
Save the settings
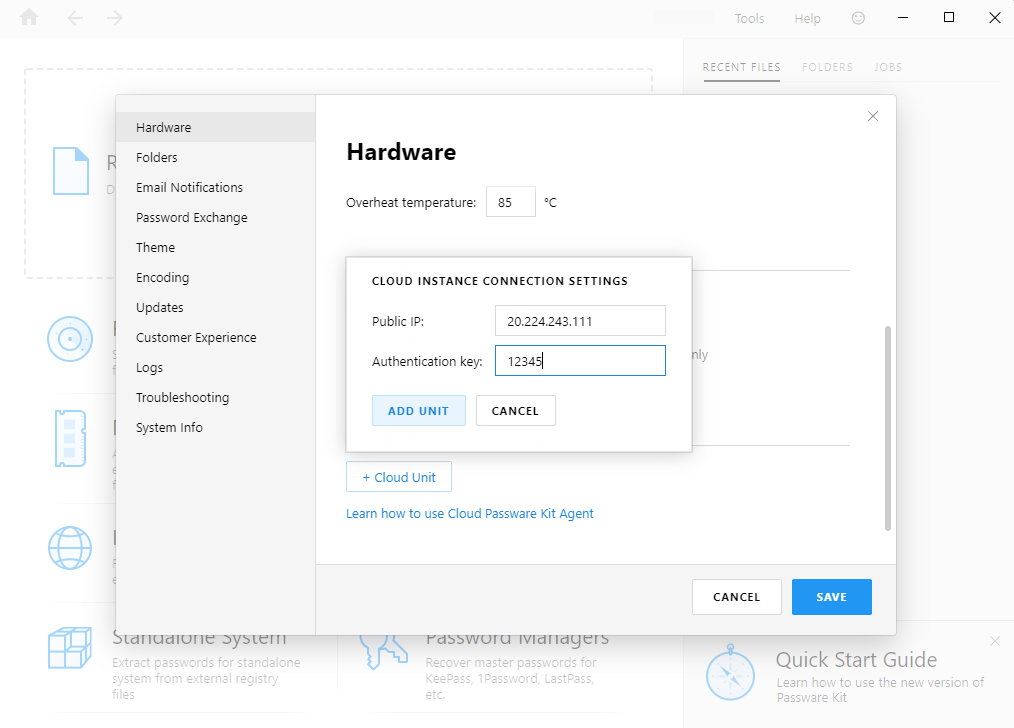pos(832,597)
